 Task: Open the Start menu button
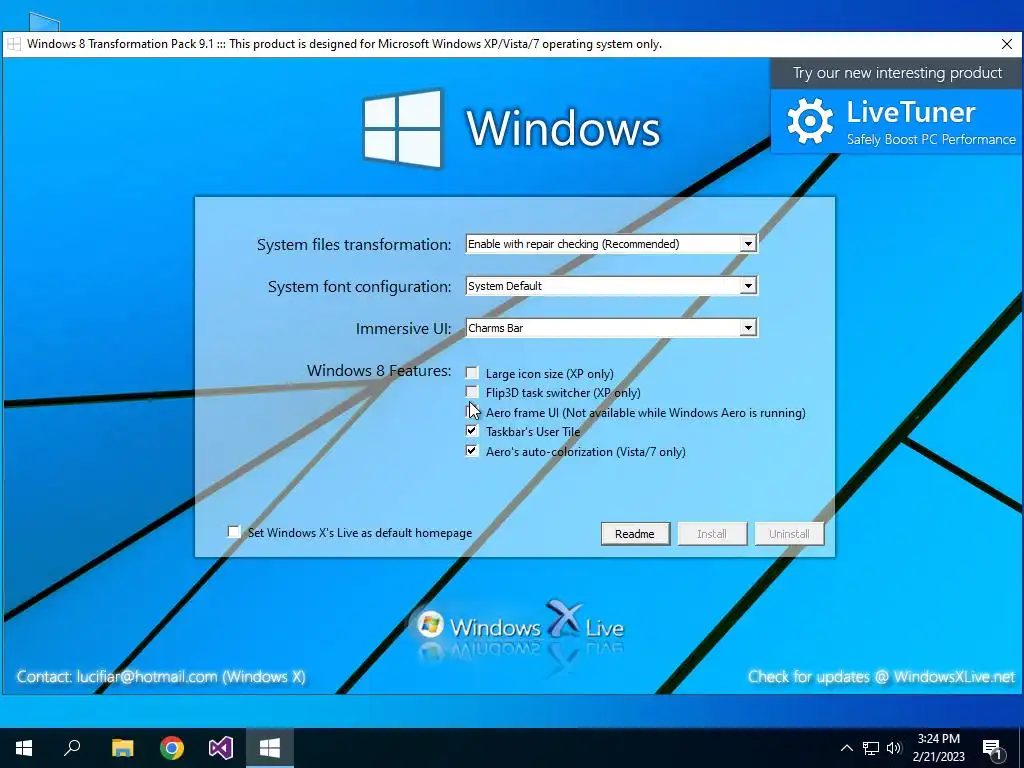(x=24, y=748)
